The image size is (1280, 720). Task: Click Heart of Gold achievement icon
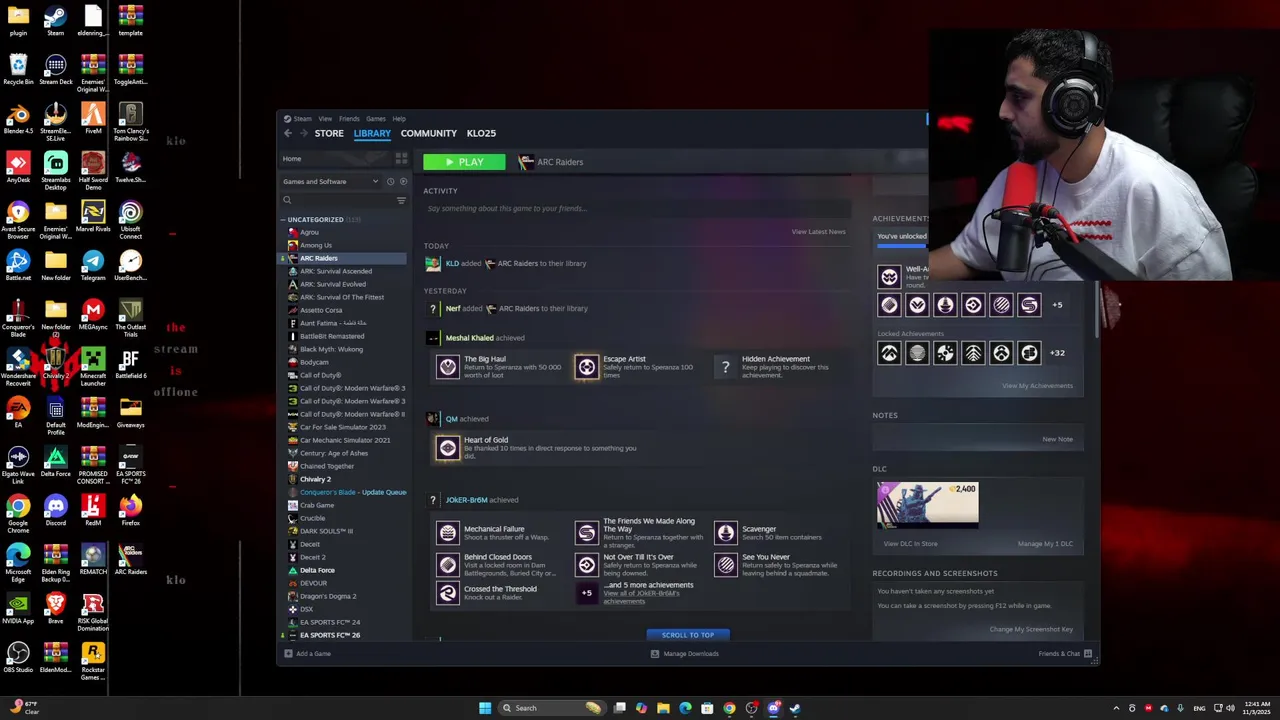tap(447, 448)
